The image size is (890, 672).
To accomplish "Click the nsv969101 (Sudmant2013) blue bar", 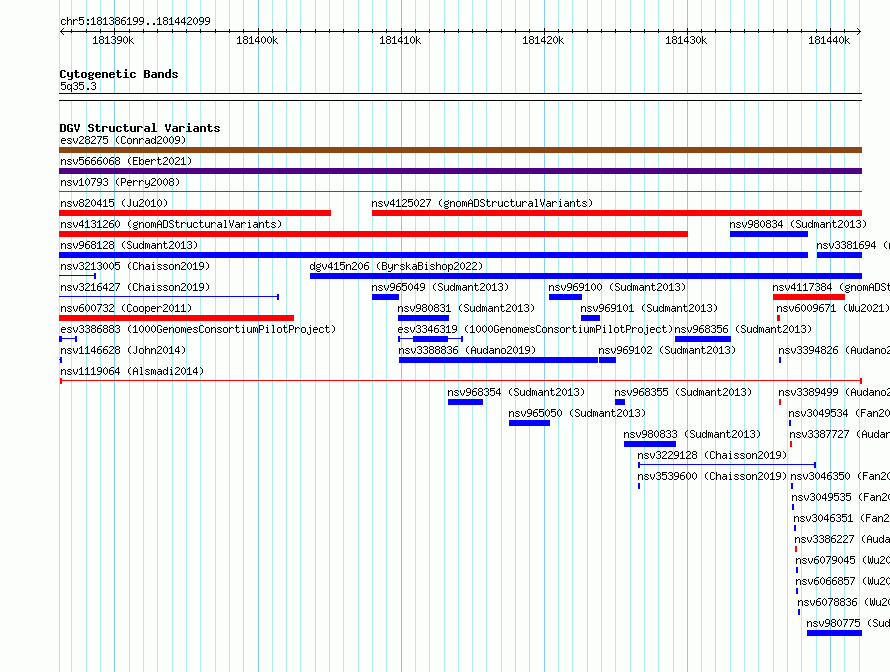I will click(590, 318).
